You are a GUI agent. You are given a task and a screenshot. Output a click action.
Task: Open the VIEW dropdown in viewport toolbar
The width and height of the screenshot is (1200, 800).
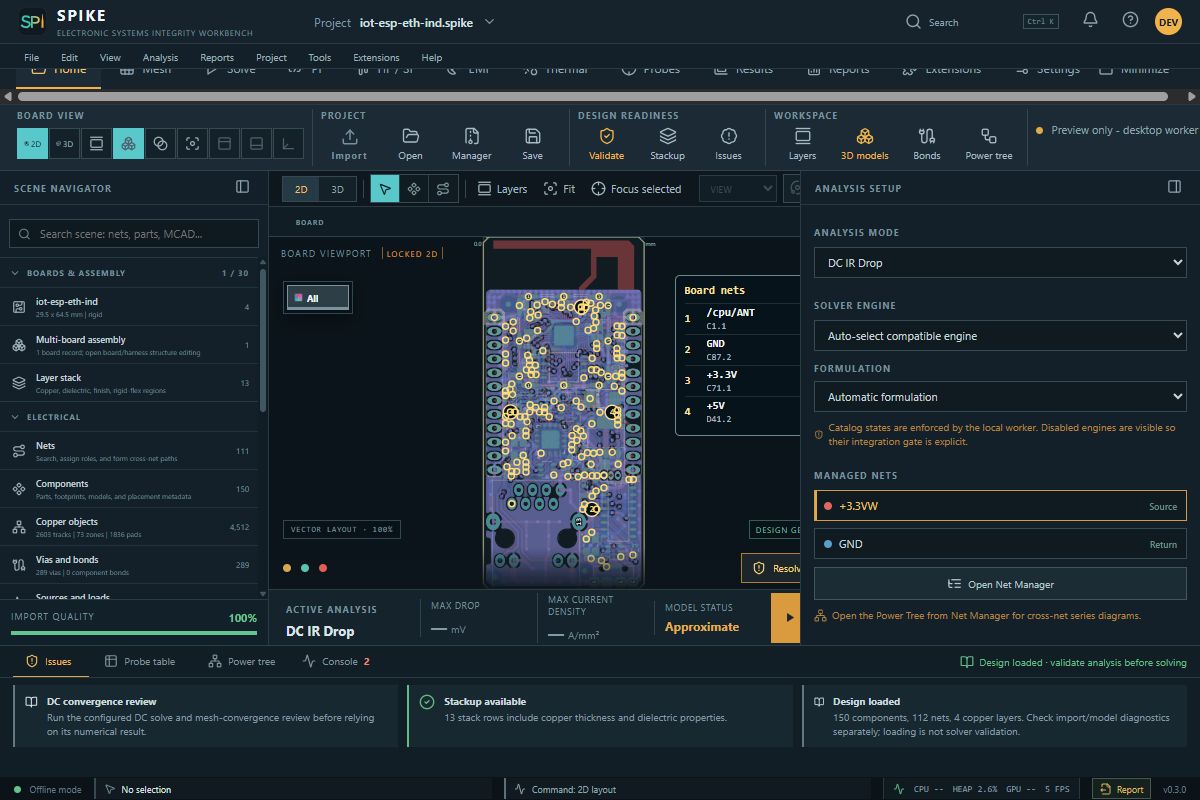[739, 188]
